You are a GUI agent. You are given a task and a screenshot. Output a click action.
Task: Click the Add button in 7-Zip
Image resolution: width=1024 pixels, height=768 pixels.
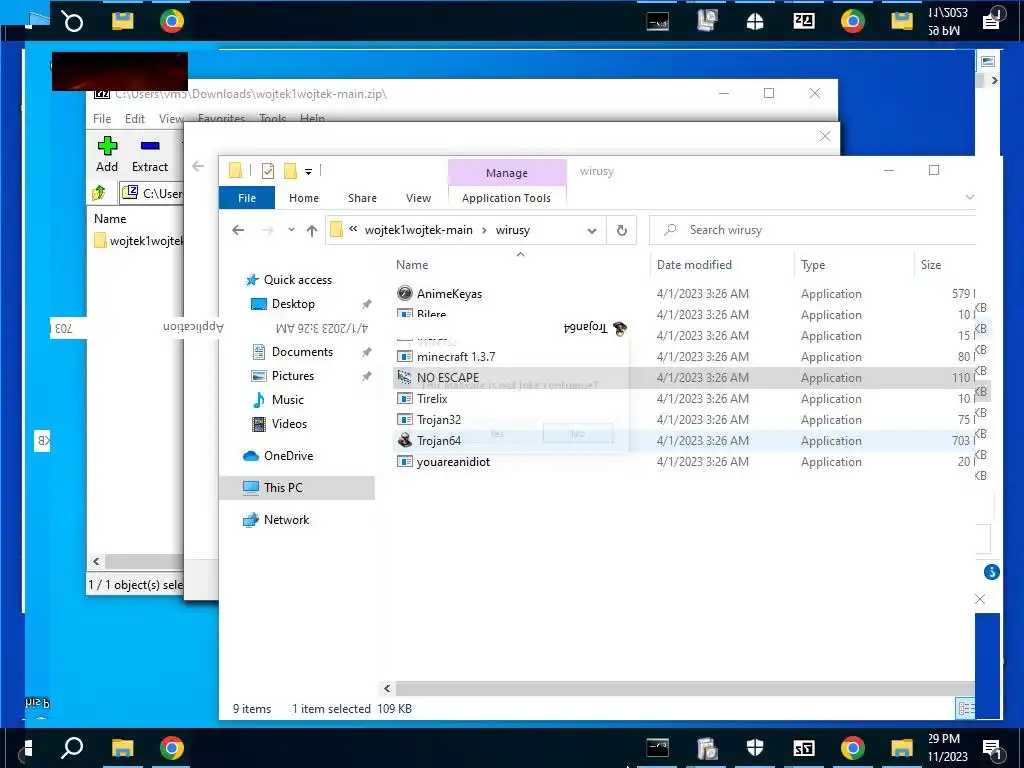[x=107, y=155]
